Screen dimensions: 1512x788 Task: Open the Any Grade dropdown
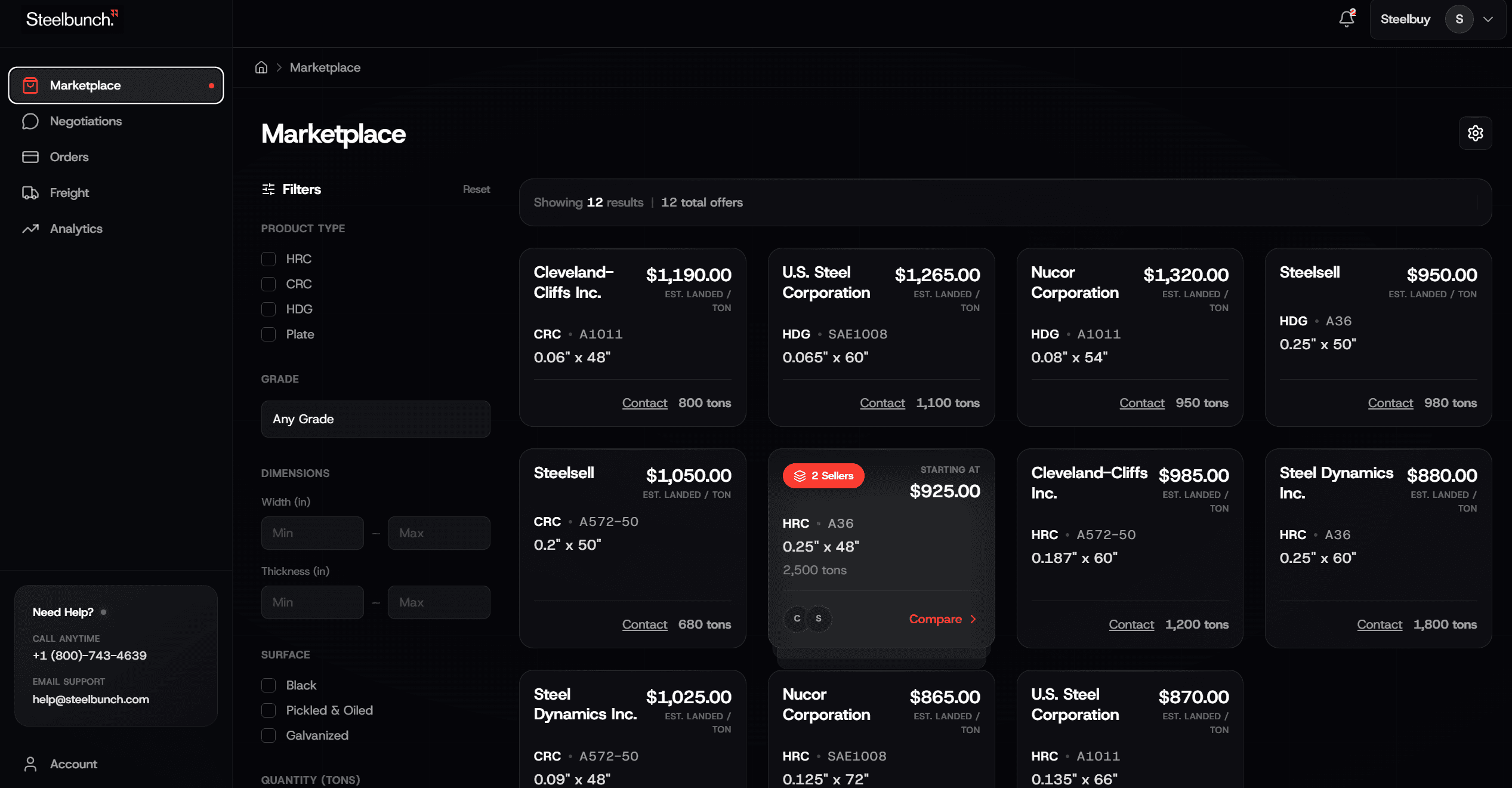[x=375, y=419]
